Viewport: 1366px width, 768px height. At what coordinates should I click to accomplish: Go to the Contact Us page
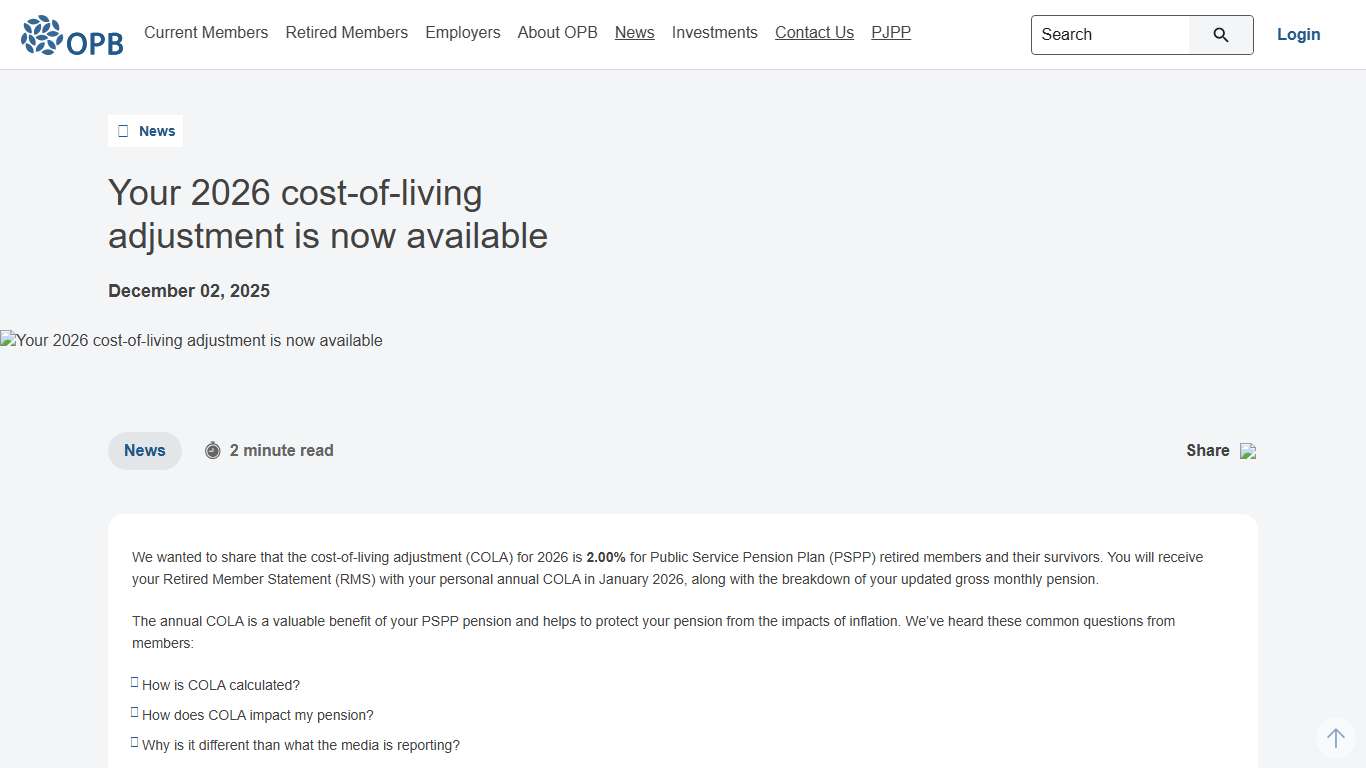pos(814,32)
